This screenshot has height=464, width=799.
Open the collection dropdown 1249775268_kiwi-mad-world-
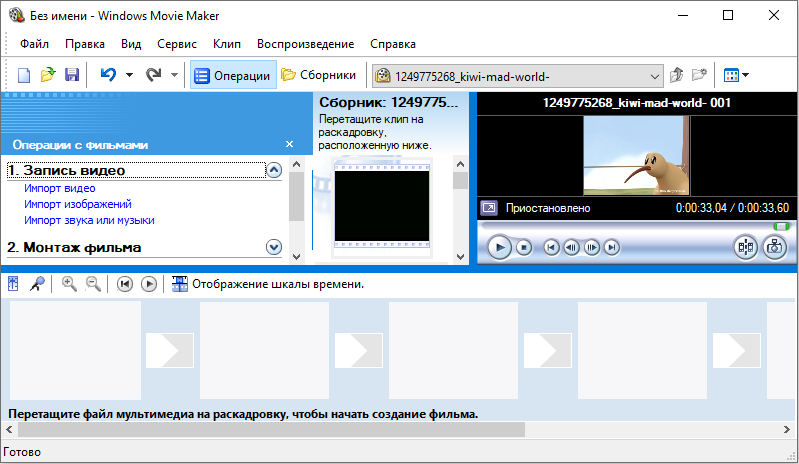517,76
